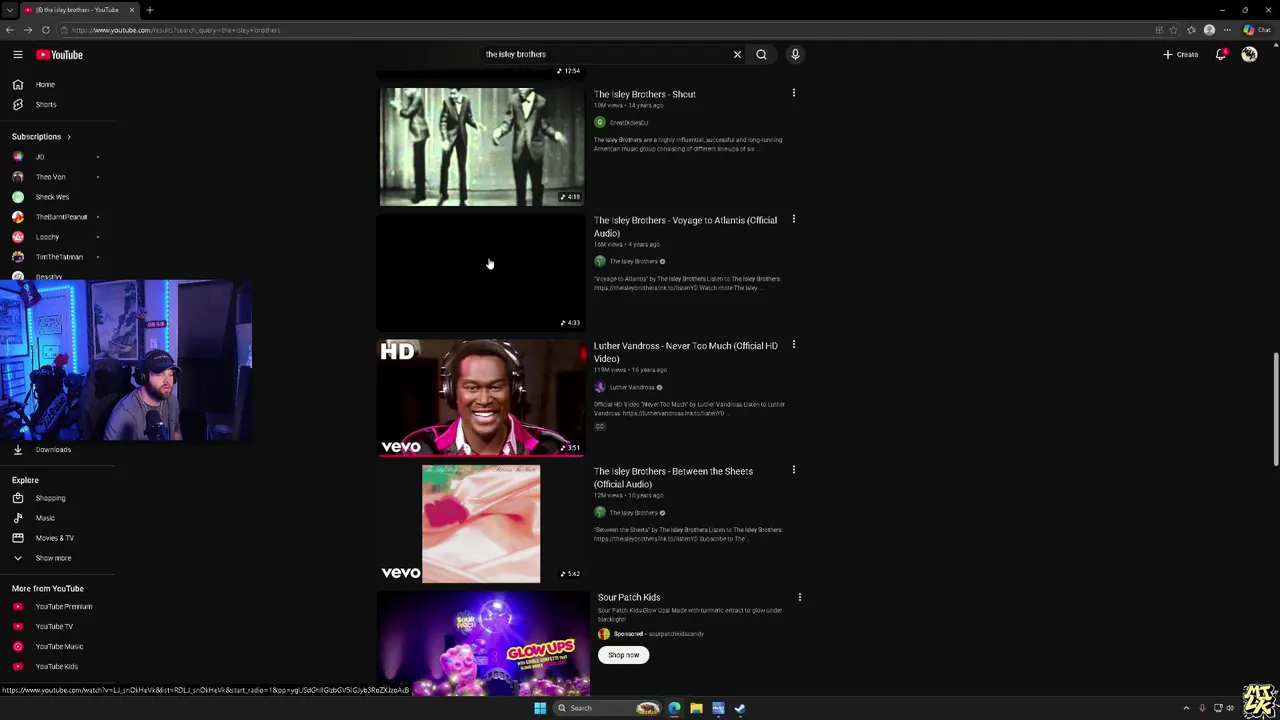Start voice search with the microphone
The height and width of the screenshot is (720, 1280).
(x=795, y=55)
